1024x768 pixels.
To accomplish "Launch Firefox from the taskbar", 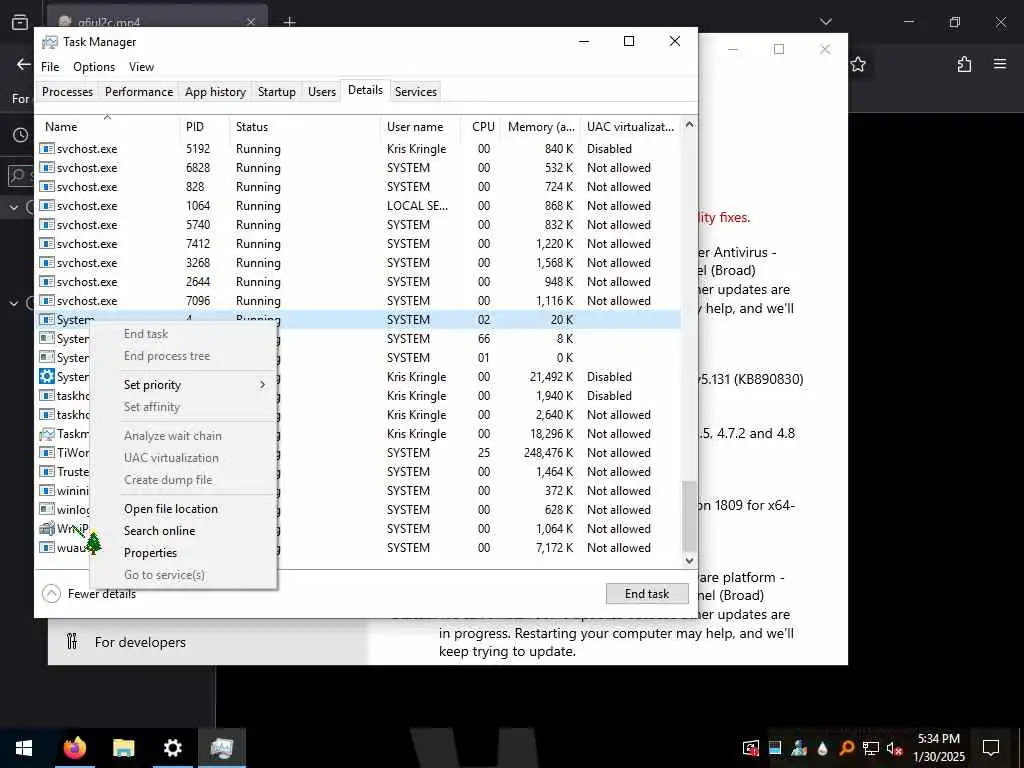I will [x=74, y=748].
